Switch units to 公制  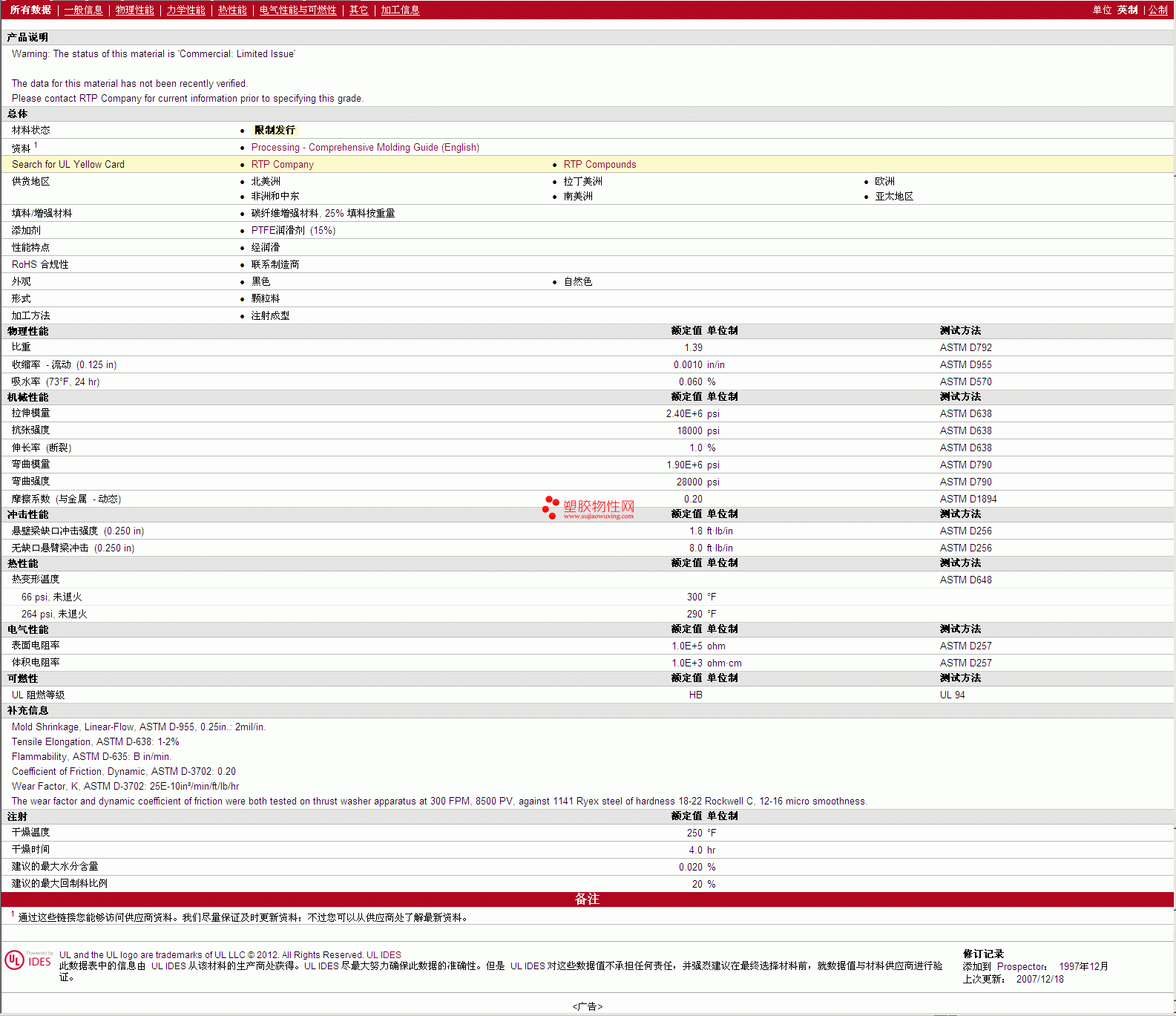click(x=1158, y=10)
